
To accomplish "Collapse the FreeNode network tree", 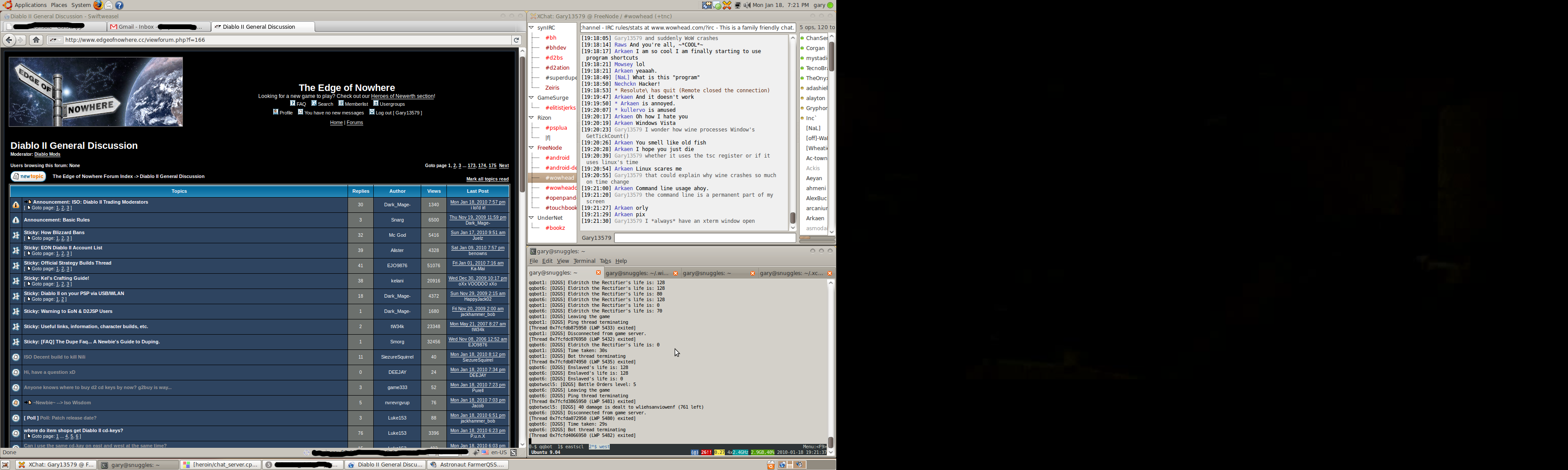I will pyautogui.click(x=531, y=148).
